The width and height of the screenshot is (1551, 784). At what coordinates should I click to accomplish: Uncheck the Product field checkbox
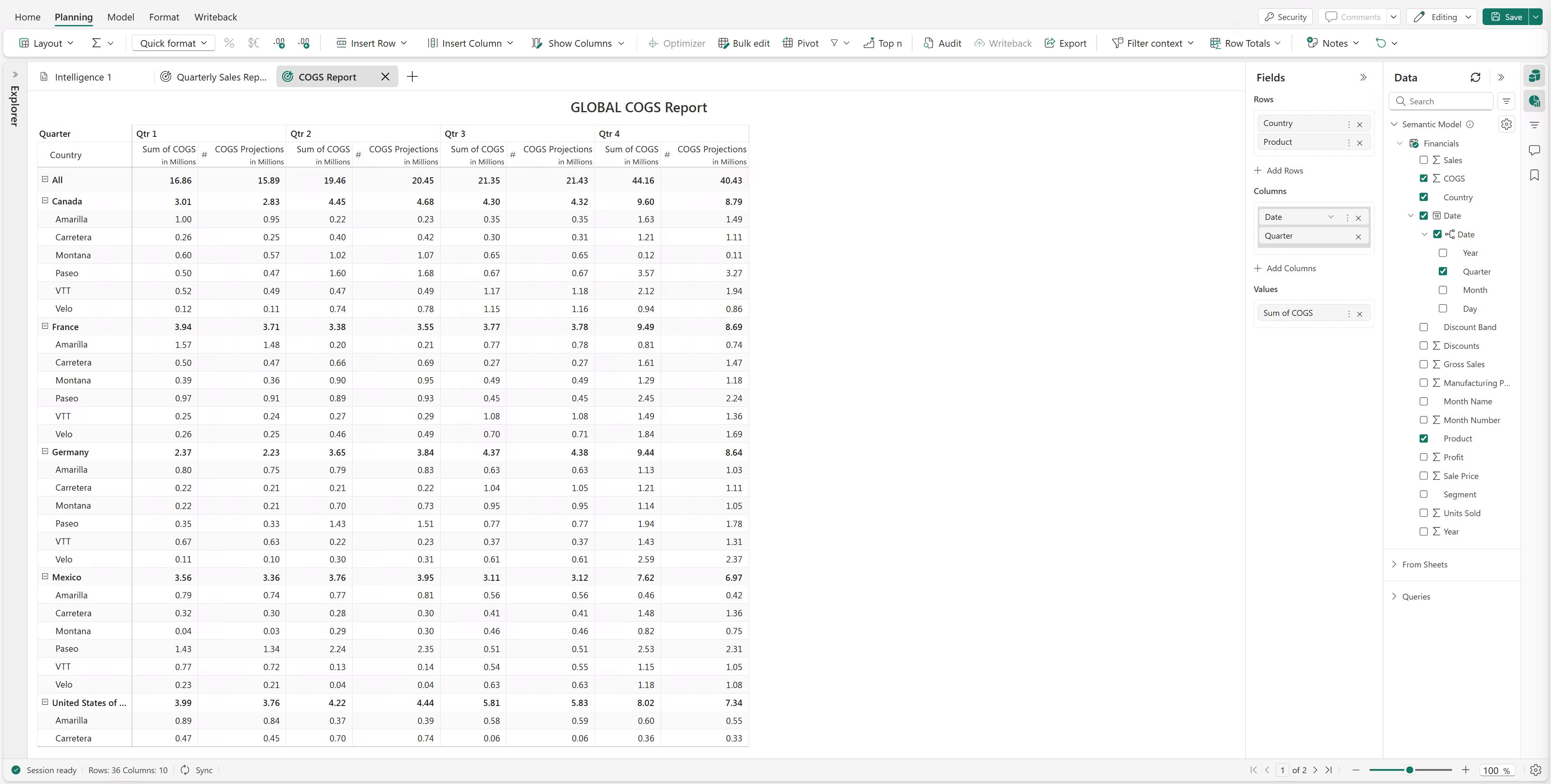pos(1423,439)
